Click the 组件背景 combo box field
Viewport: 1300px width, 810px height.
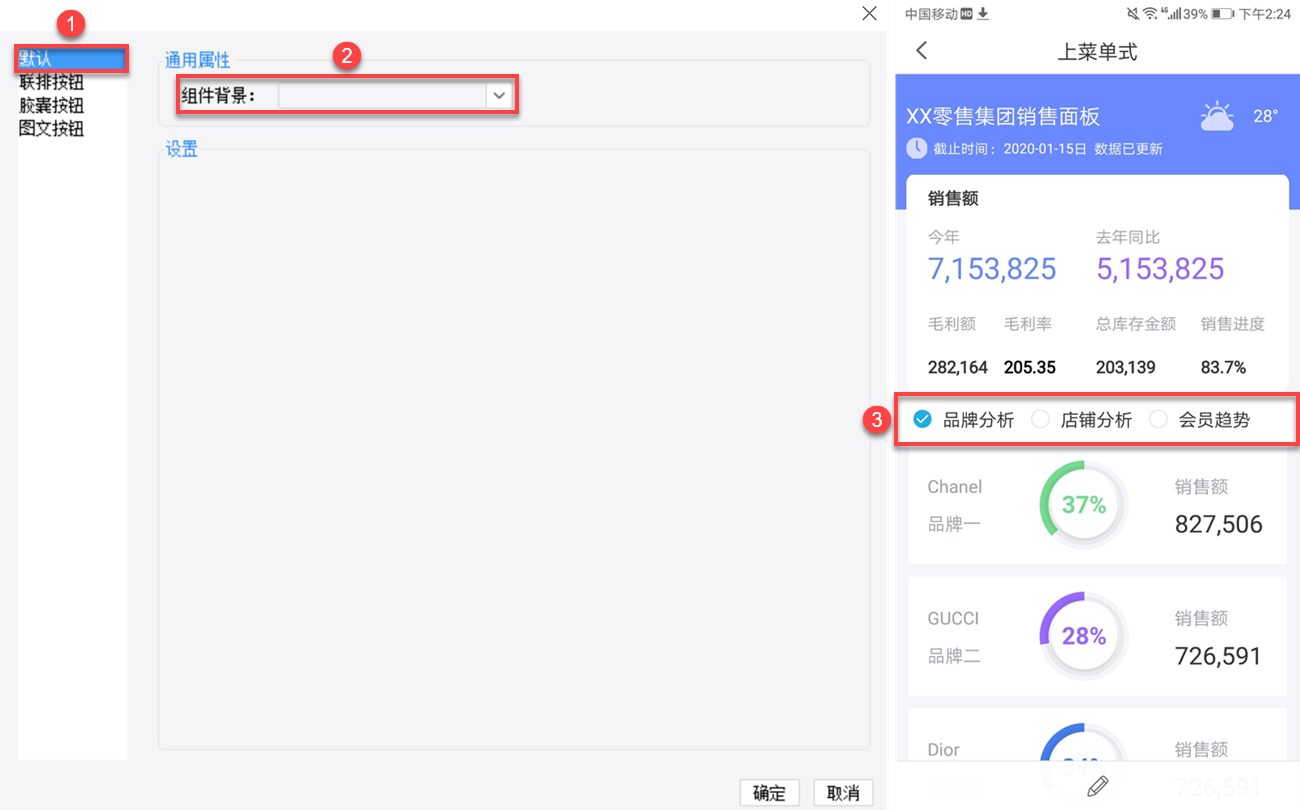click(395, 95)
